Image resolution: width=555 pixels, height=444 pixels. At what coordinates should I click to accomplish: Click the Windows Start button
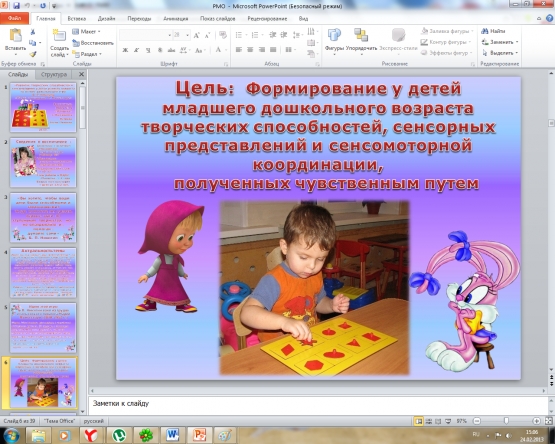[x=11, y=435]
